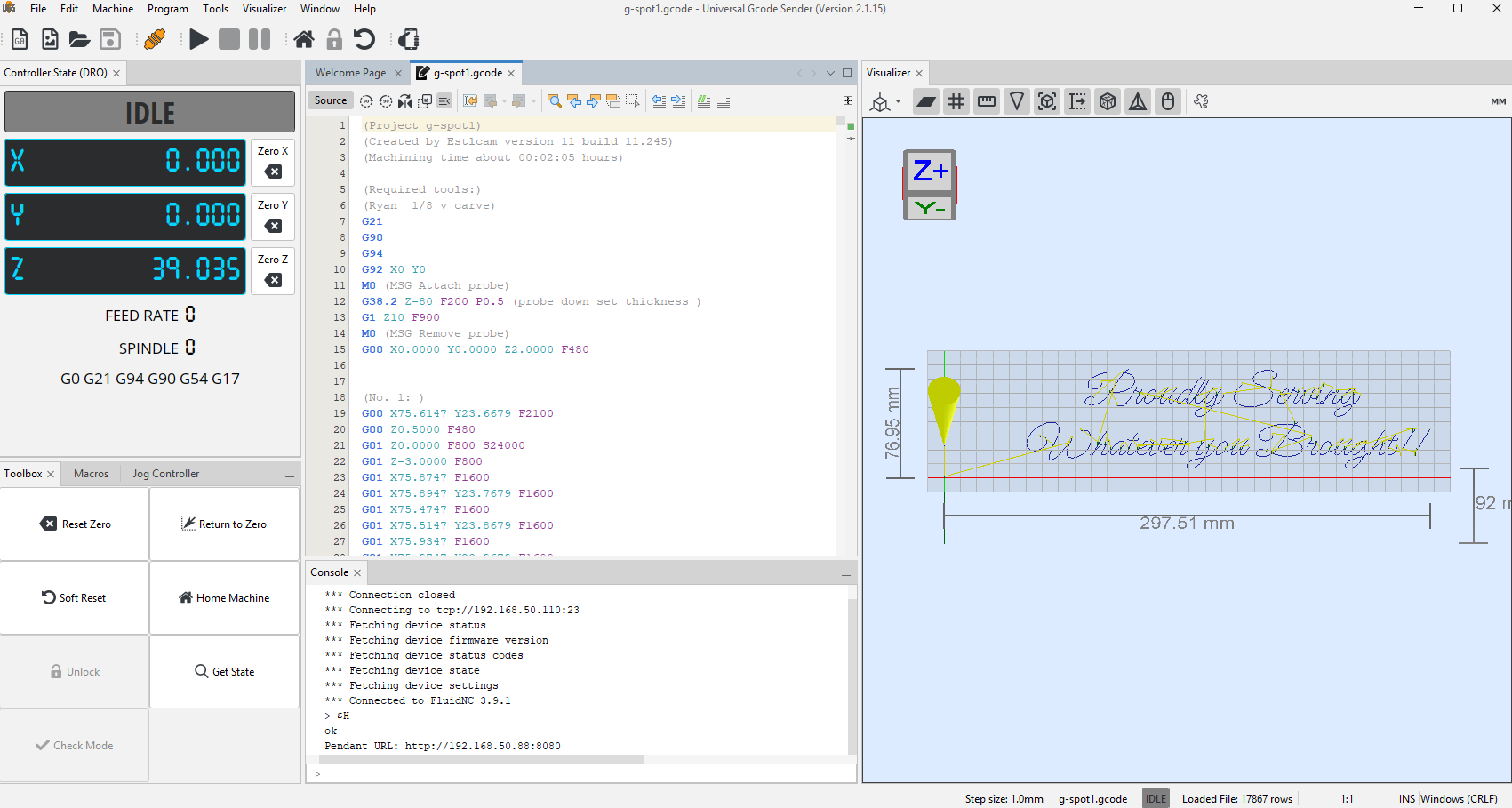The width and height of the screenshot is (1512, 808).
Task: Click the Find magnifier icon in editor toolbar
Action: [554, 101]
